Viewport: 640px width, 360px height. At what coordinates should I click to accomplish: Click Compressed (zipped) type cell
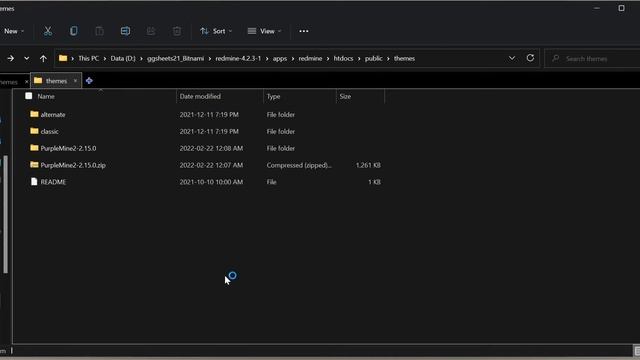299,165
